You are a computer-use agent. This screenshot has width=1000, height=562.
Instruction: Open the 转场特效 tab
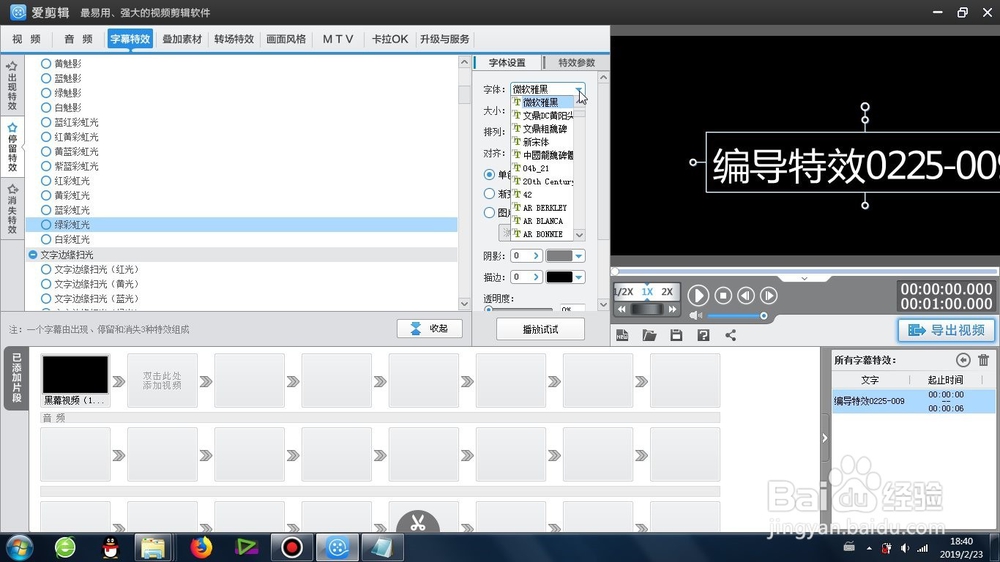[x=234, y=39]
